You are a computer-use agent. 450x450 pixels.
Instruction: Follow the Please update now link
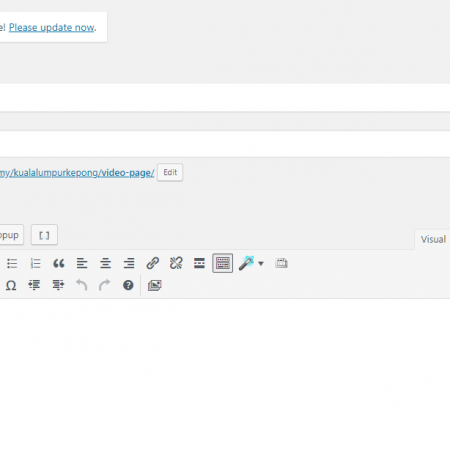point(52,27)
